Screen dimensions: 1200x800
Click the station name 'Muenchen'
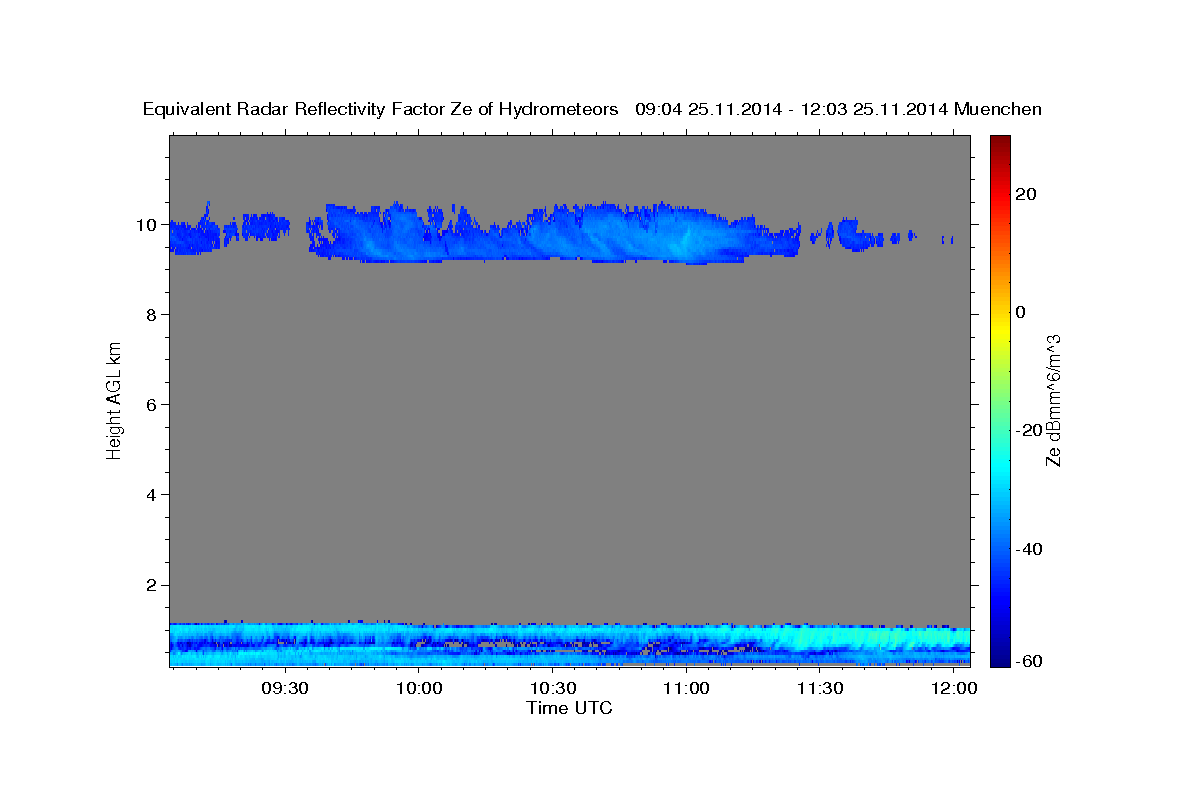click(x=998, y=110)
